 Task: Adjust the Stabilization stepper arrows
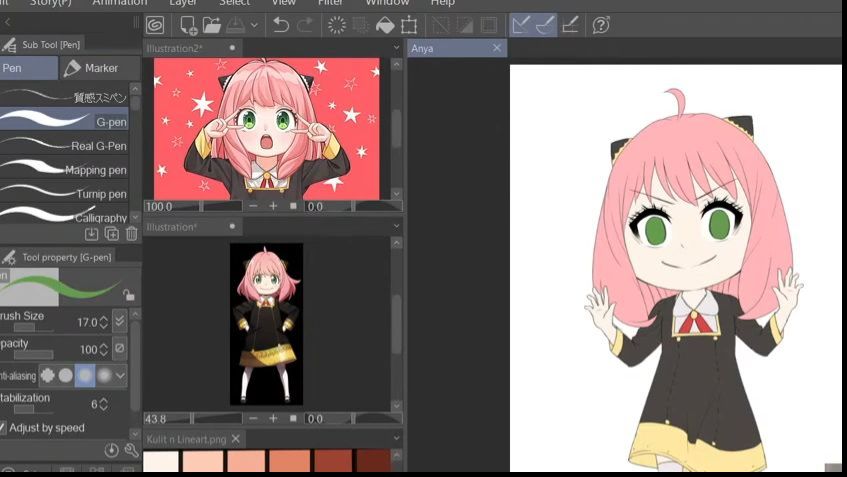[x=104, y=404]
